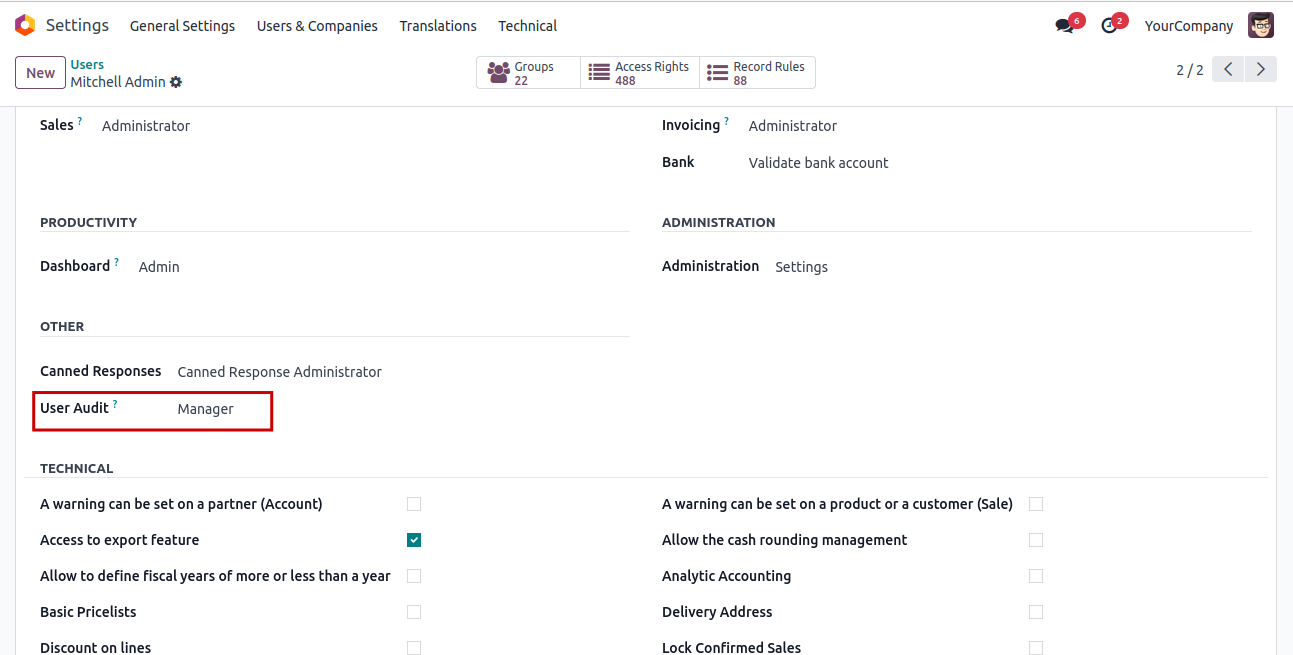The width and height of the screenshot is (1293, 655).
Task: Open the Users & Companies menu
Action: (317, 26)
